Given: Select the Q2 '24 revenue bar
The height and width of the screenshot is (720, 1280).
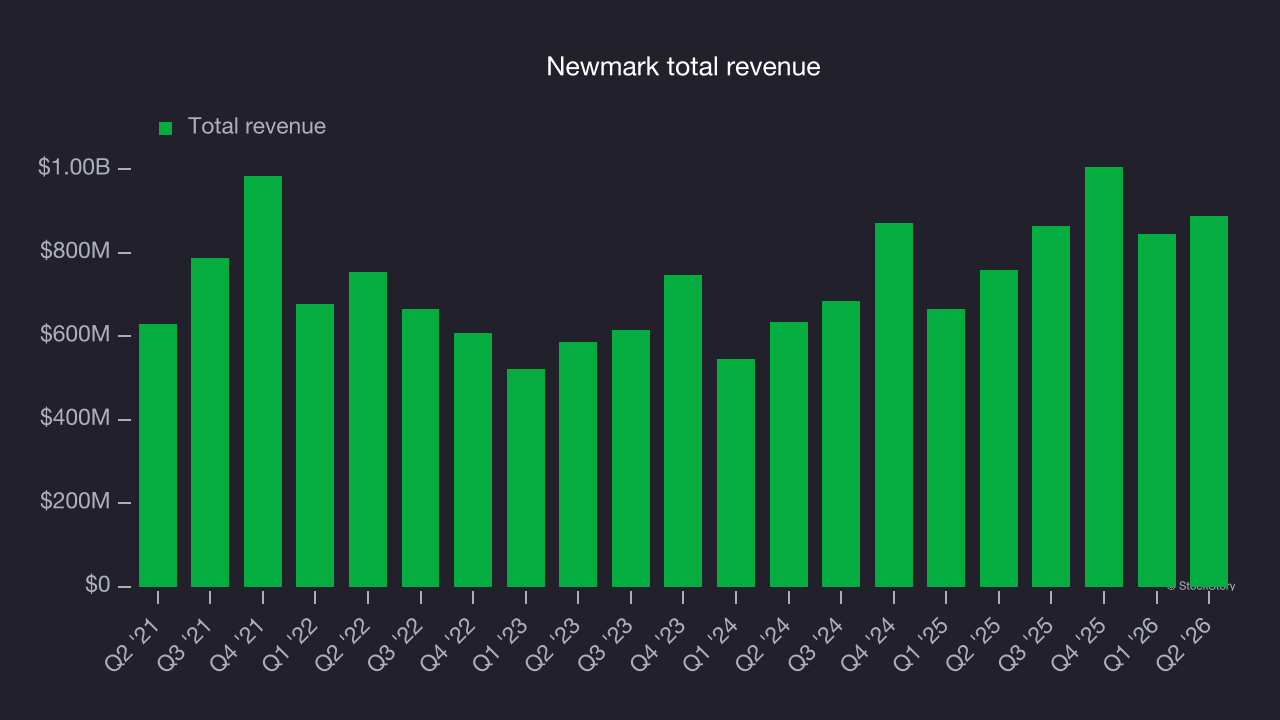Looking at the screenshot, I should [789, 454].
